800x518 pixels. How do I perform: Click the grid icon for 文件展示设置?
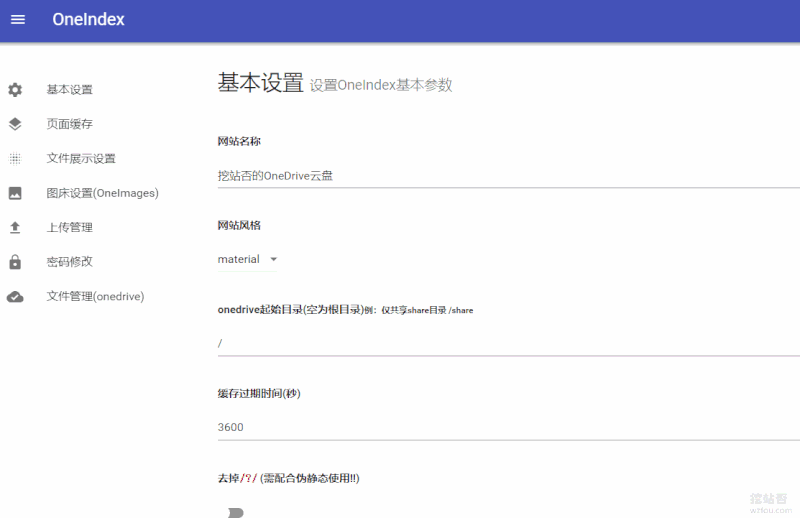click(x=15, y=159)
